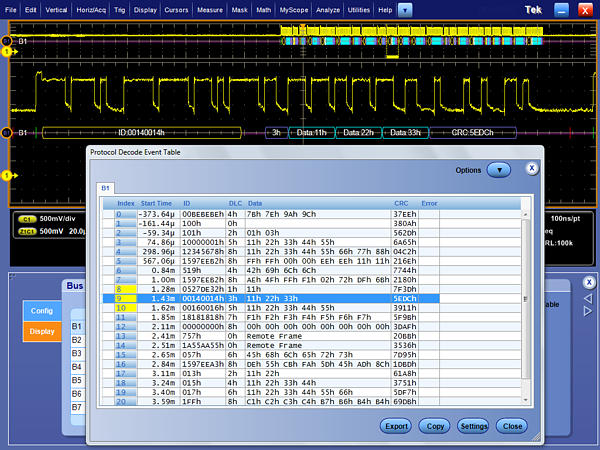Minimize the oscilloscope application window
This screenshot has width=600, height=450.
click(x=560, y=8)
